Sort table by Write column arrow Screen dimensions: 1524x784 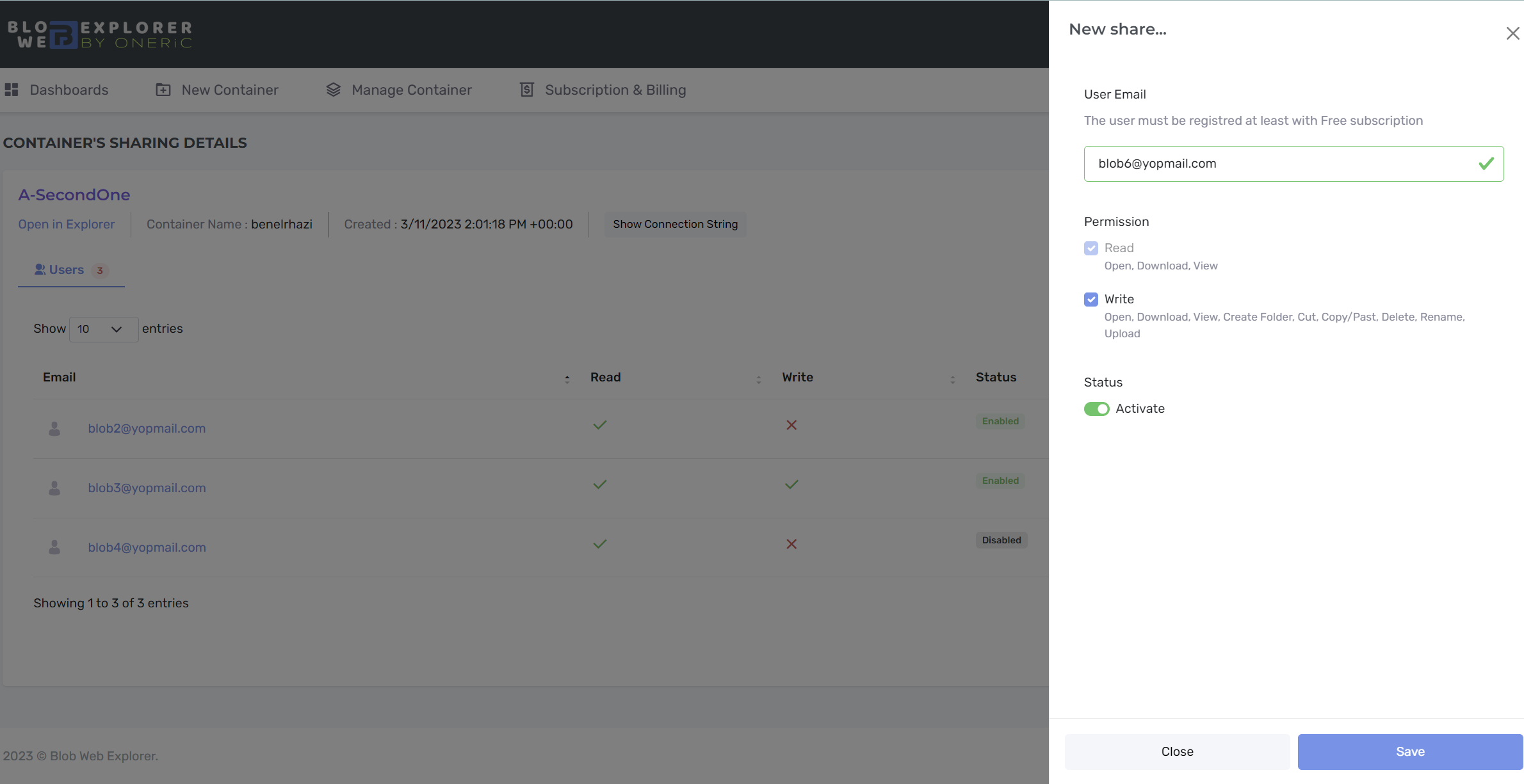tap(952, 379)
